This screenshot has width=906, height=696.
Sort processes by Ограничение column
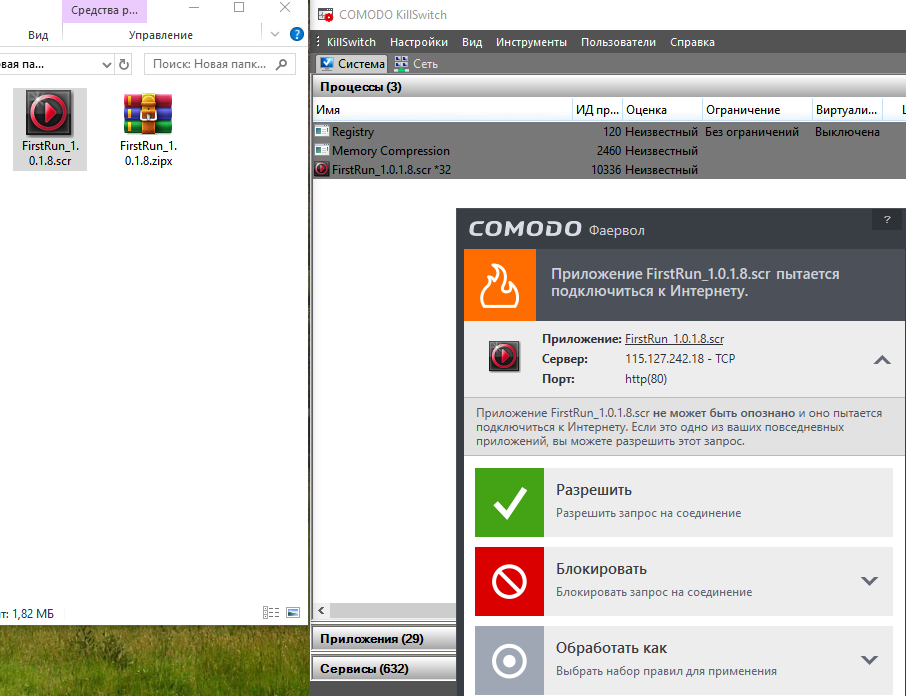point(758,110)
